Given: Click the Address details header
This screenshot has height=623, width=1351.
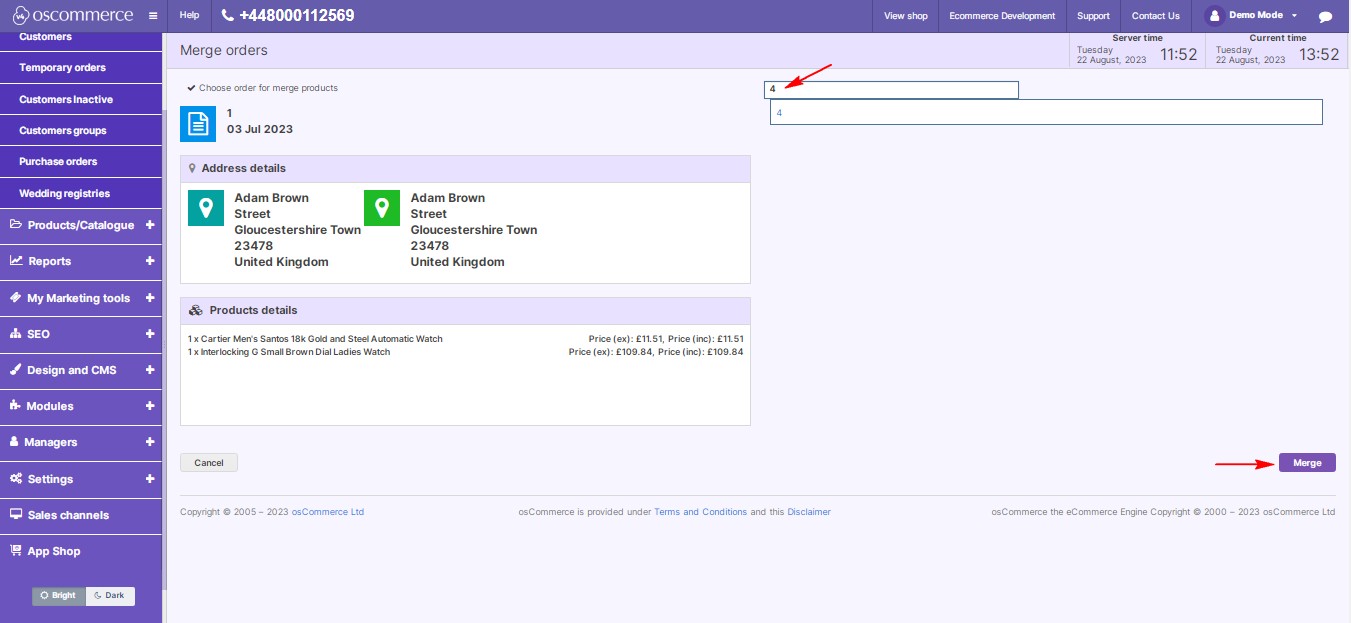Looking at the screenshot, I should [465, 169].
